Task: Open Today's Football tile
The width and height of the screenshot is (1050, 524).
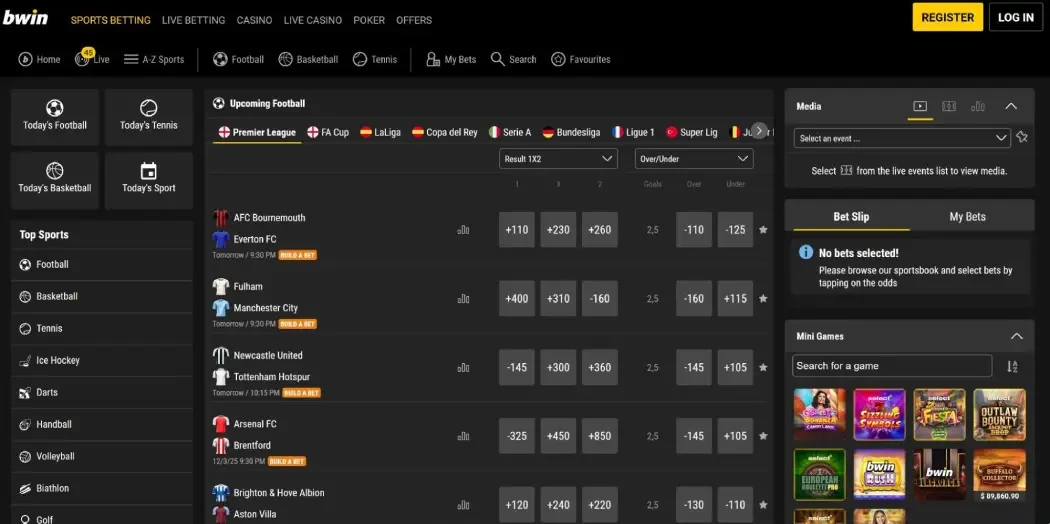Action: point(55,117)
